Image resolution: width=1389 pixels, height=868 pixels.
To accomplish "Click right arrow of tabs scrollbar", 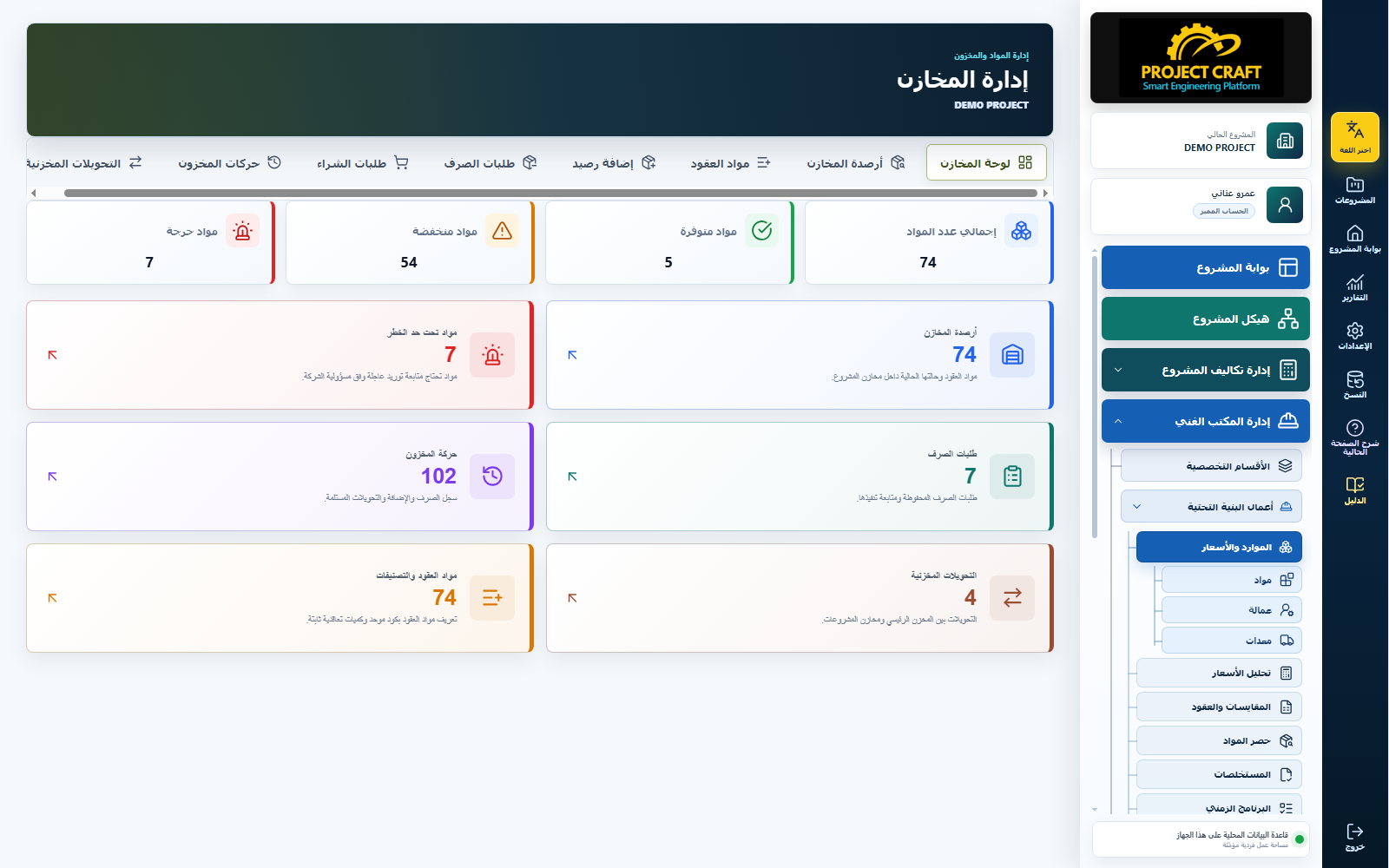I will (x=1045, y=193).
